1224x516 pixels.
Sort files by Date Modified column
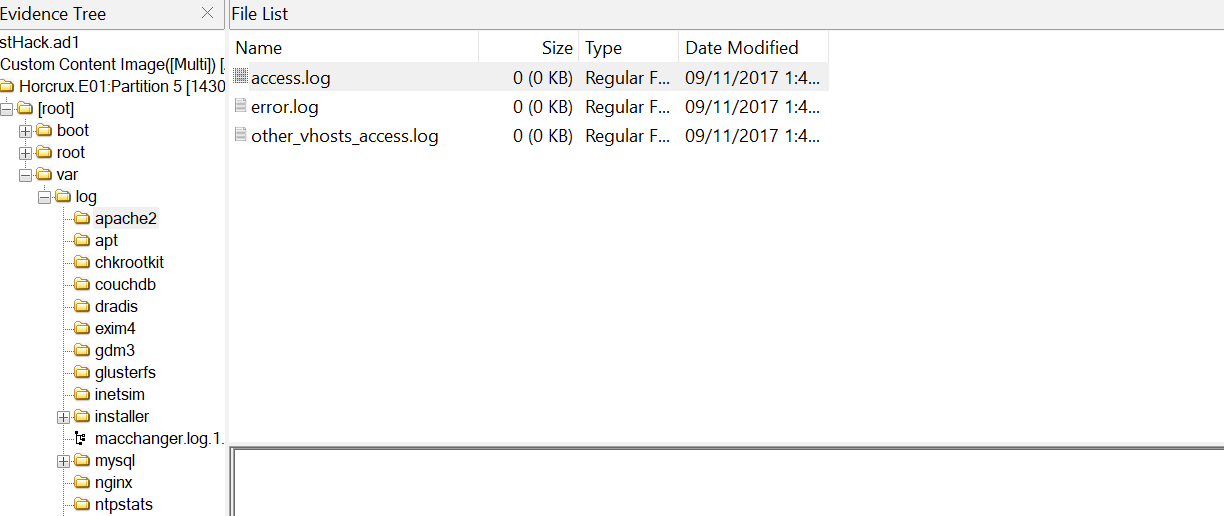click(753, 47)
